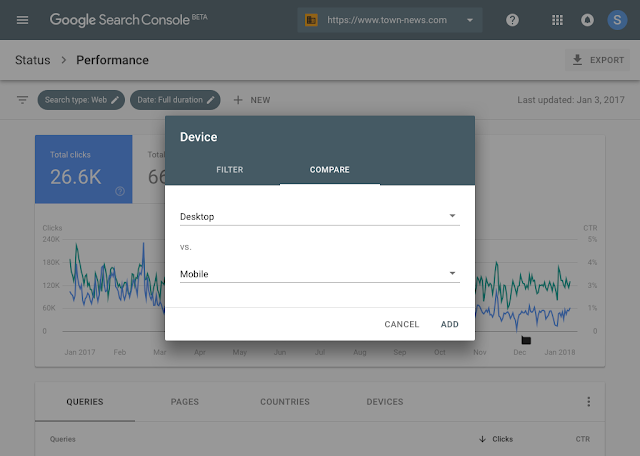Screen dimensions: 640x456
Task: Click the Queries column header
Action: (x=62, y=439)
